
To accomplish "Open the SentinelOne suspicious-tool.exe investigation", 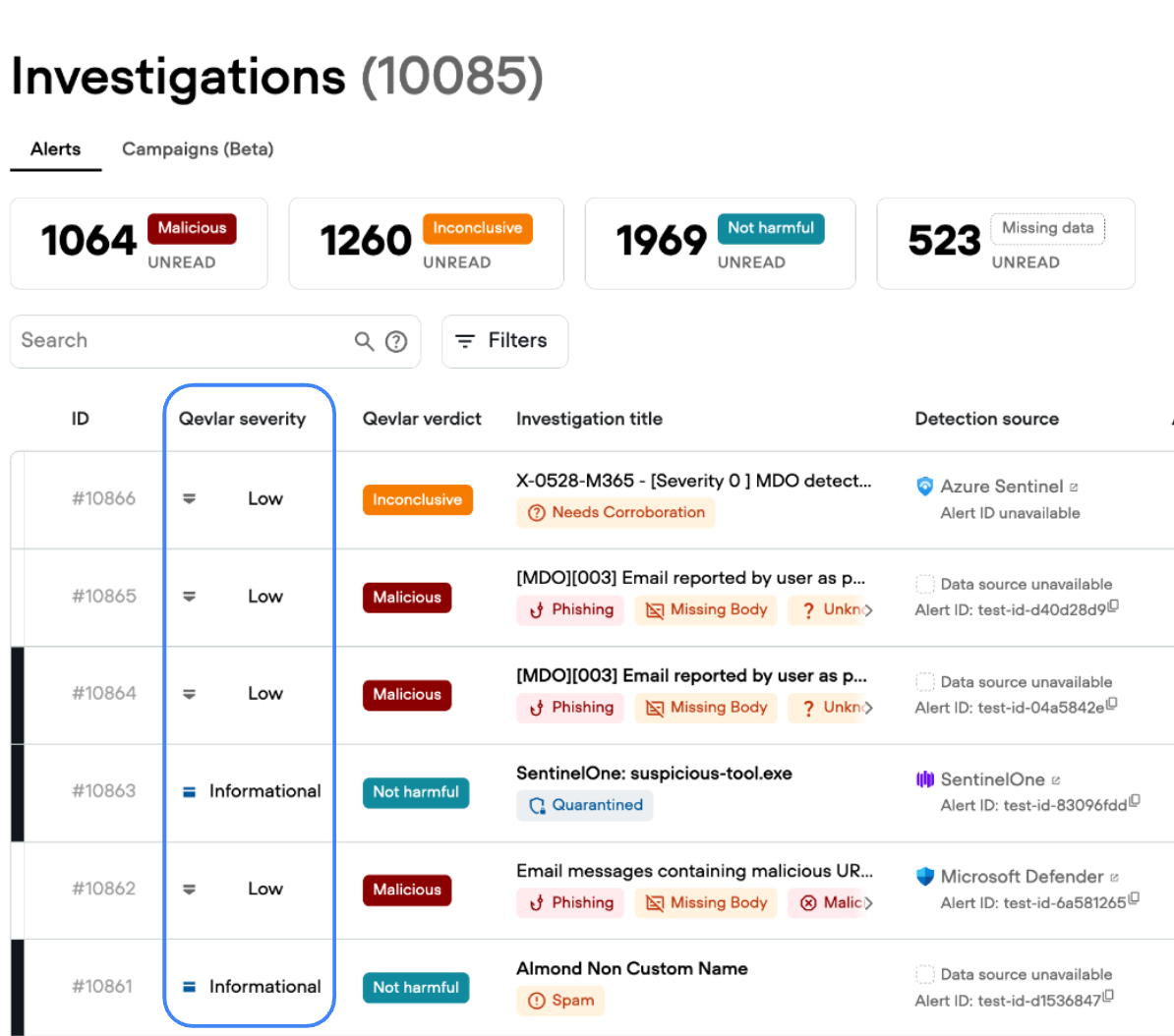I will coord(654,774).
